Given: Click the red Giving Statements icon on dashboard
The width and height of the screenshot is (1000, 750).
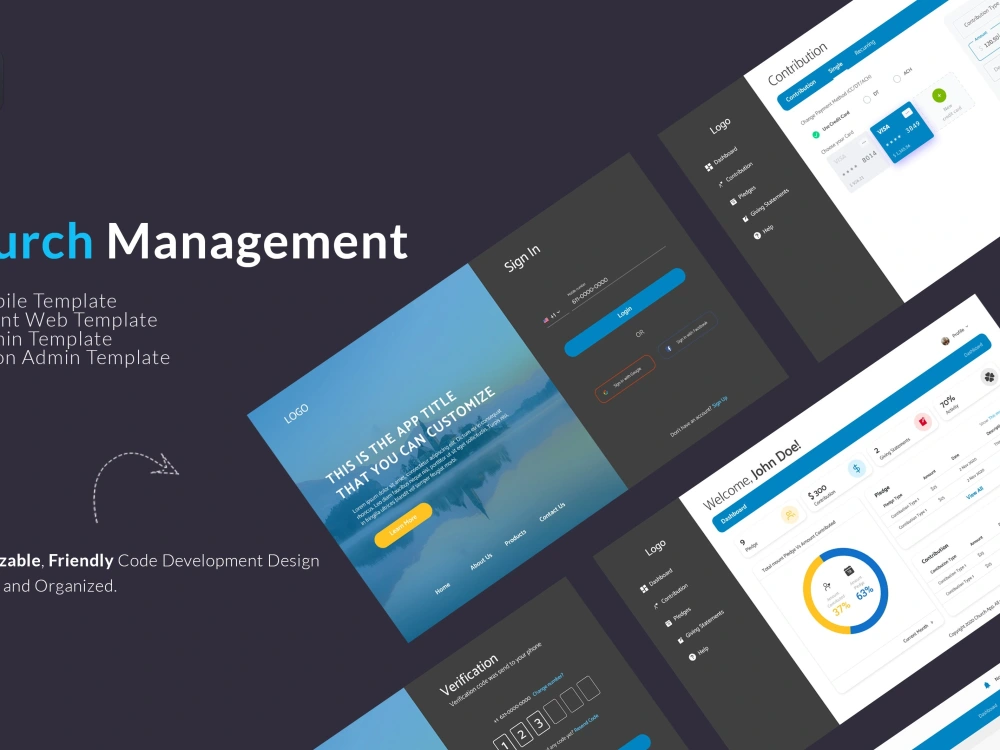Looking at the screenshot, I should pyautogui.click(x=922, y=422).
